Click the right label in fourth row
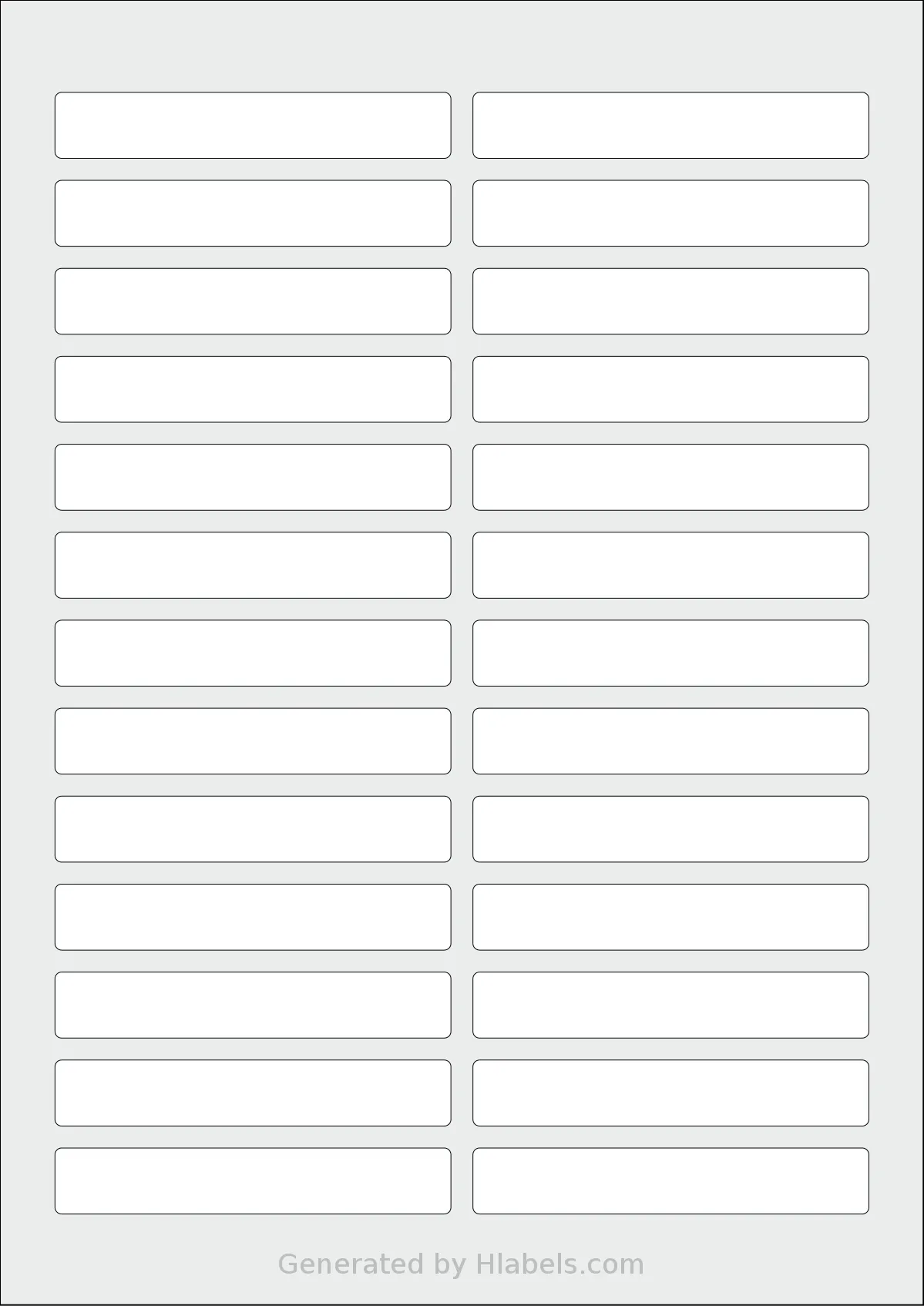This screenshot has height=1306, width=924. [670, 389]
